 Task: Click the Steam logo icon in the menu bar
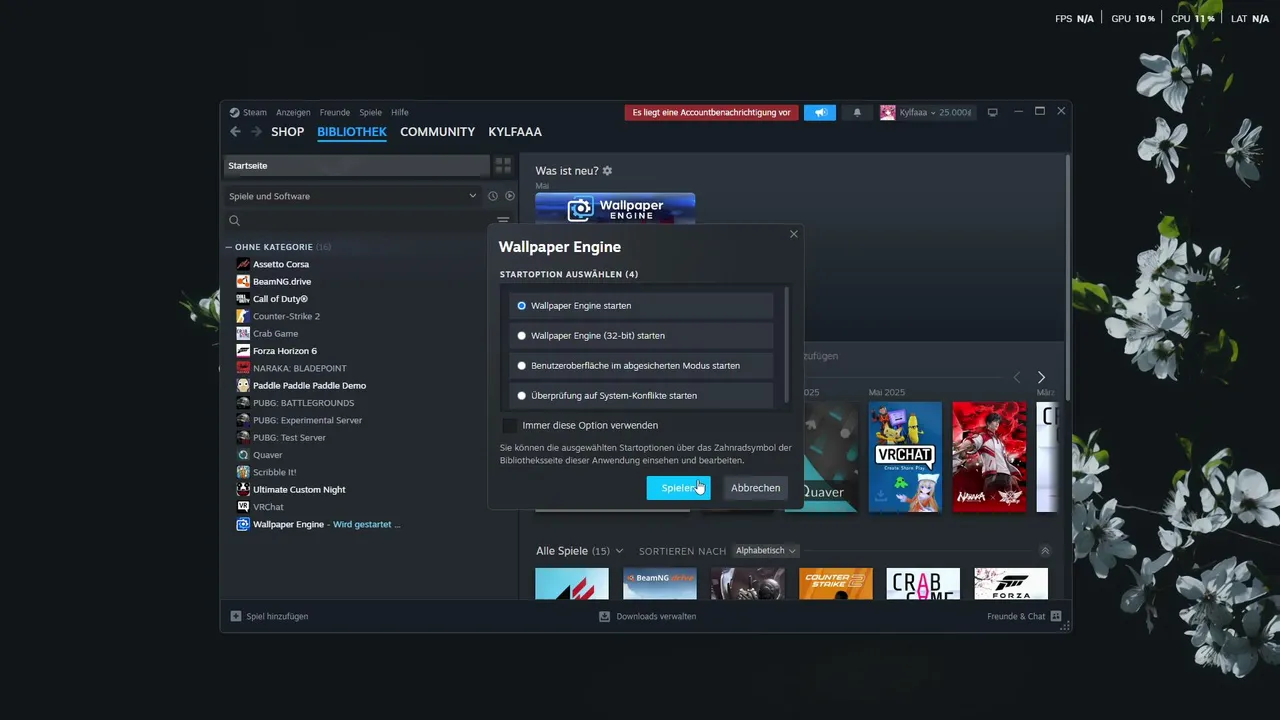(234, 112)
